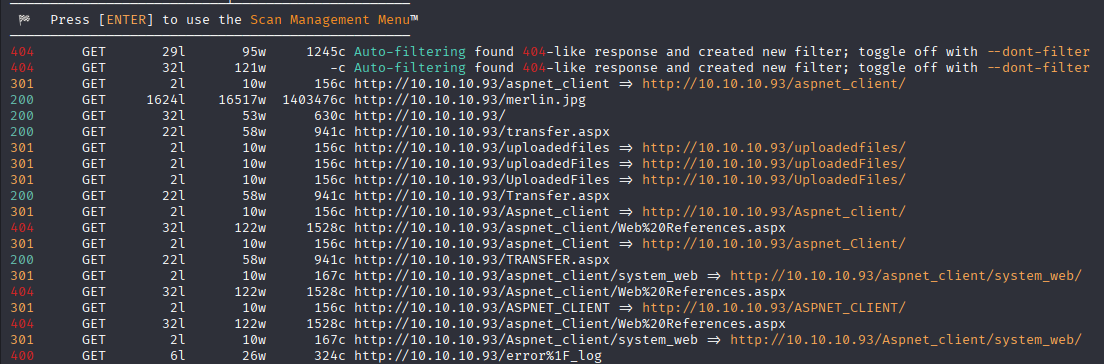Click the 1403476c size value
This screenshot has width=1104, height=364.
click(314, 100)
